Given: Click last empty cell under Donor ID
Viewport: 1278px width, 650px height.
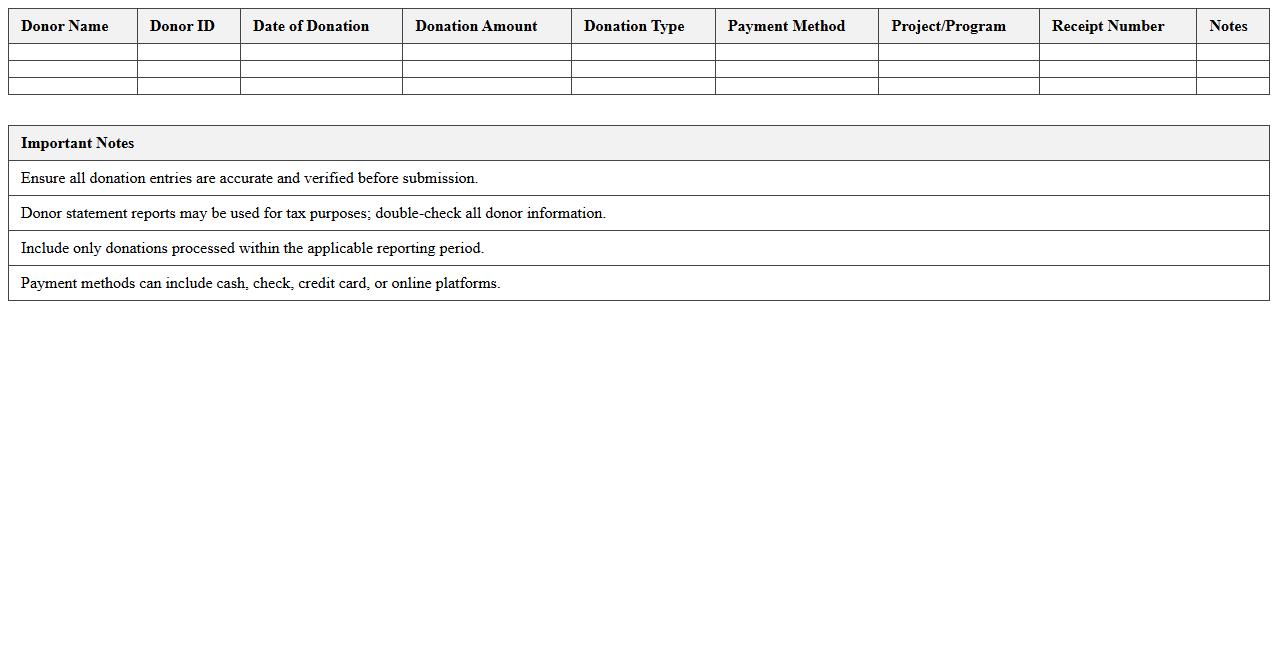Looking at the screenshot, I should [188, 86].
